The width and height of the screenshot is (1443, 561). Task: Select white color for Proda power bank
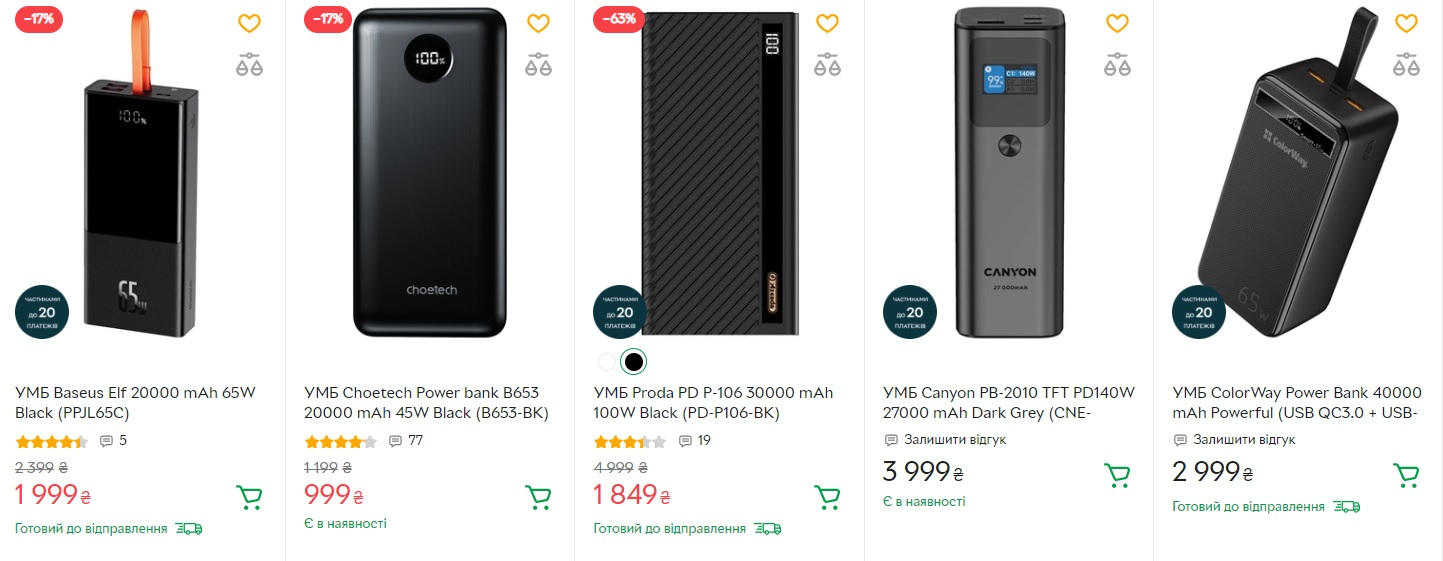click(x=606, y=362)
